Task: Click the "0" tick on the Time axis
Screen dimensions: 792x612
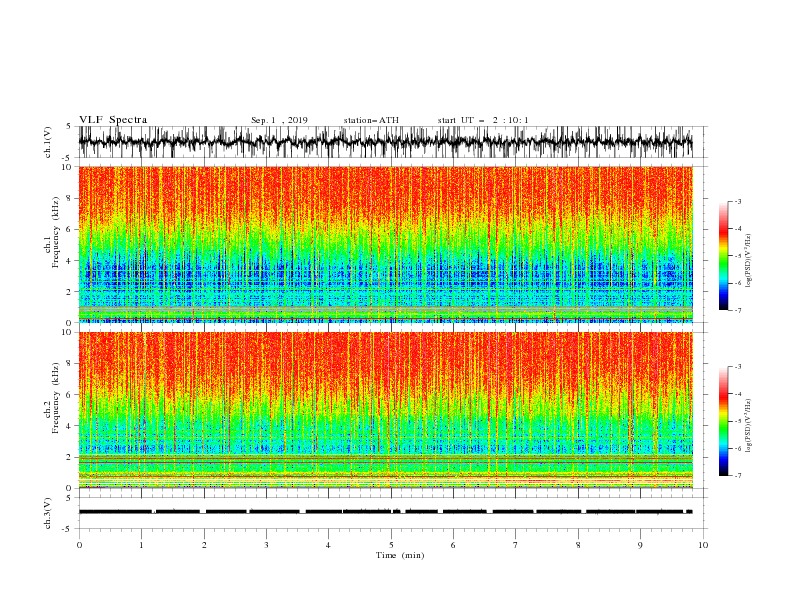Action: click(79, 545)
